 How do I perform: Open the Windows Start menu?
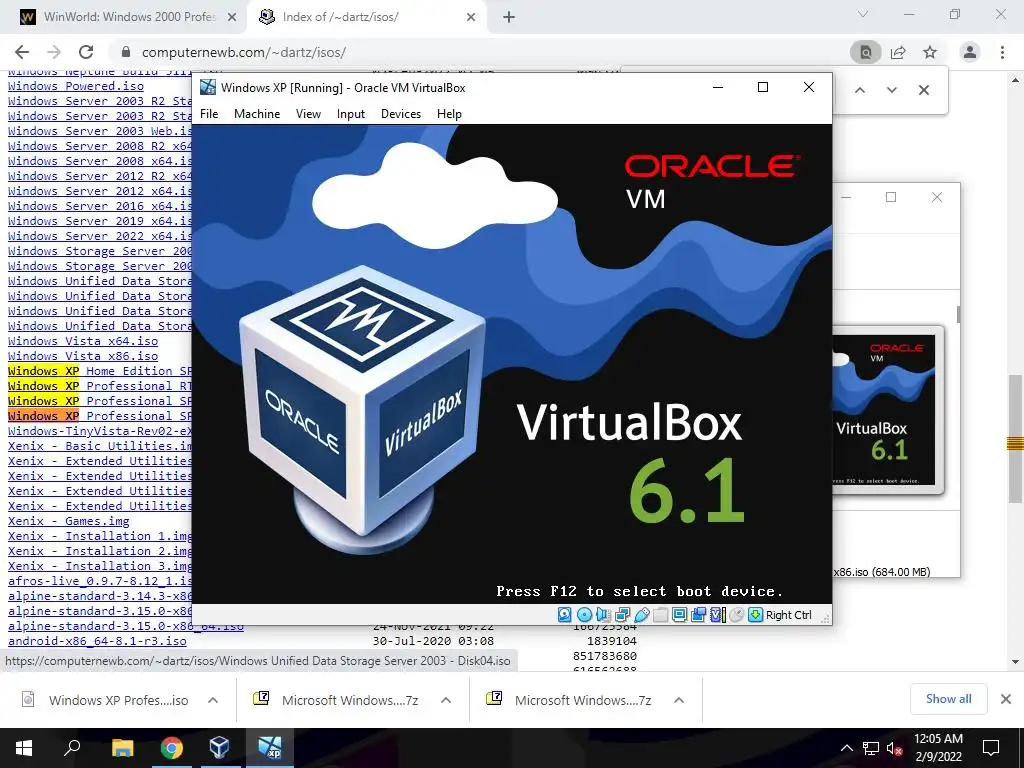(24, 748)
